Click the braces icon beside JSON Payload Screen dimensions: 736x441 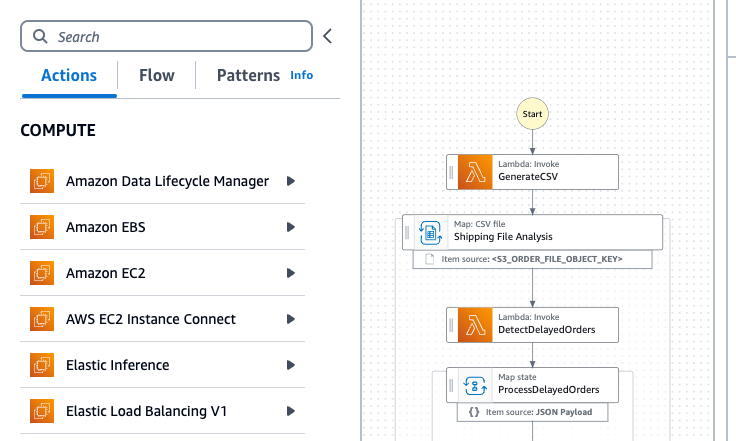coord(474,412)
